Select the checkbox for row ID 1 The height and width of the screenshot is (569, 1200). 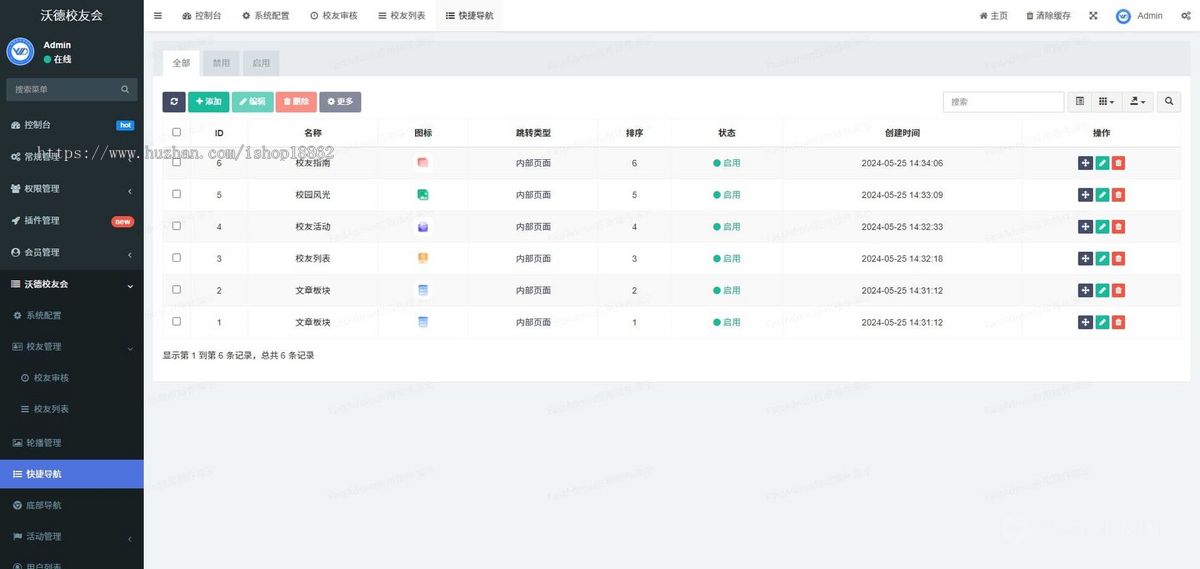[x=177, y=321]
